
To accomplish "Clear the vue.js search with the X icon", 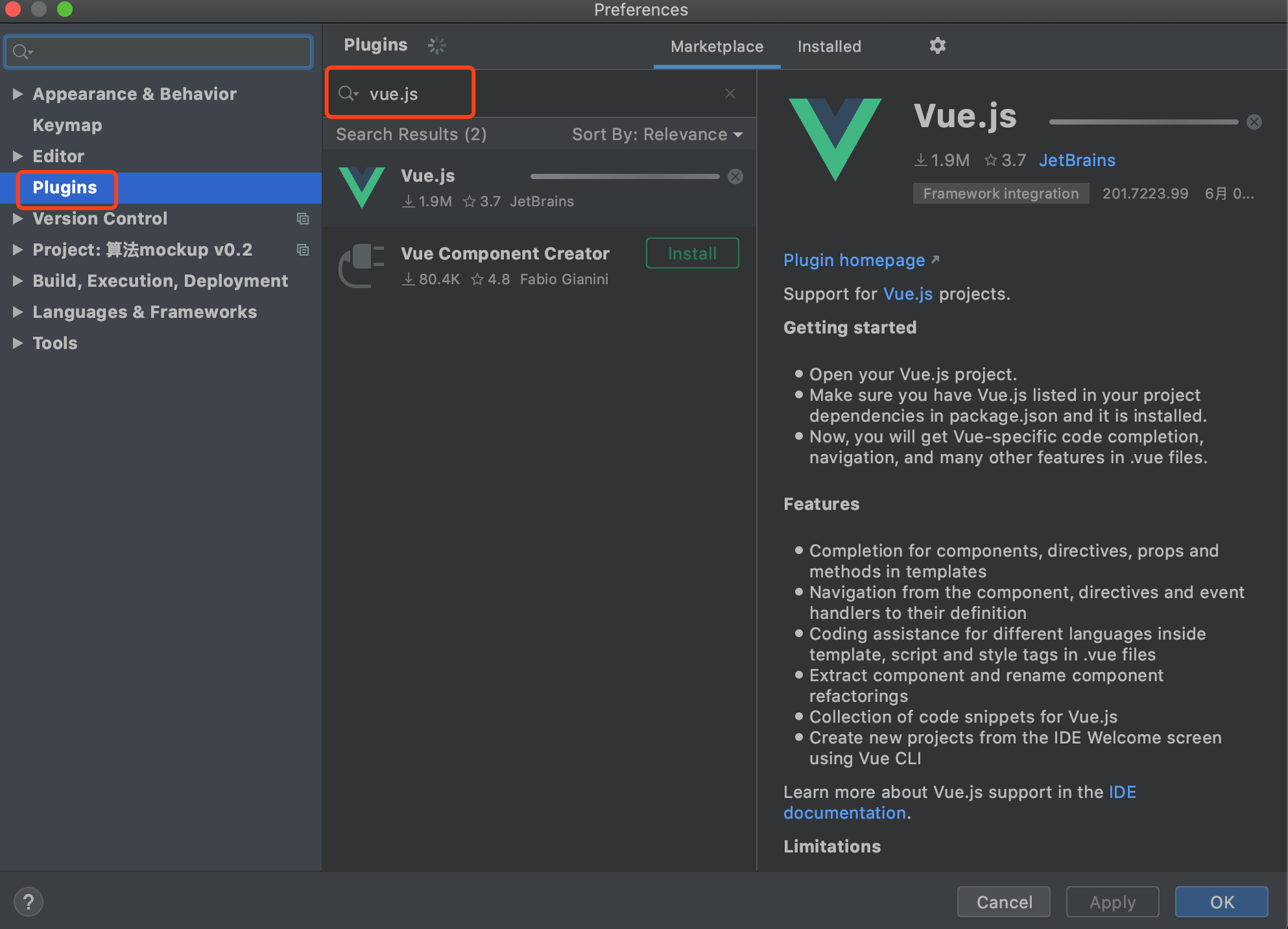I will coord(730,93).
